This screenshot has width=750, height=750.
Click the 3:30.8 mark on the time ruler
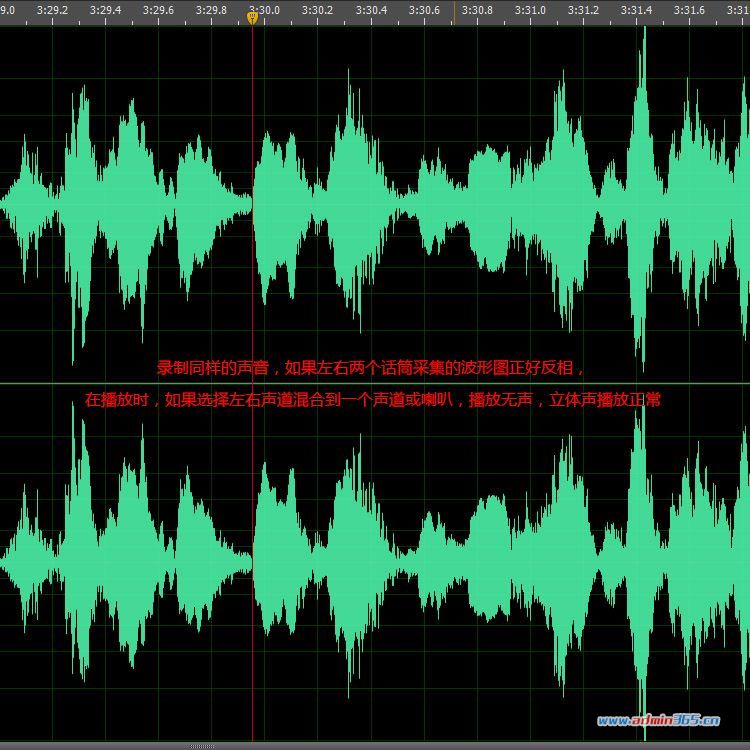477,10
